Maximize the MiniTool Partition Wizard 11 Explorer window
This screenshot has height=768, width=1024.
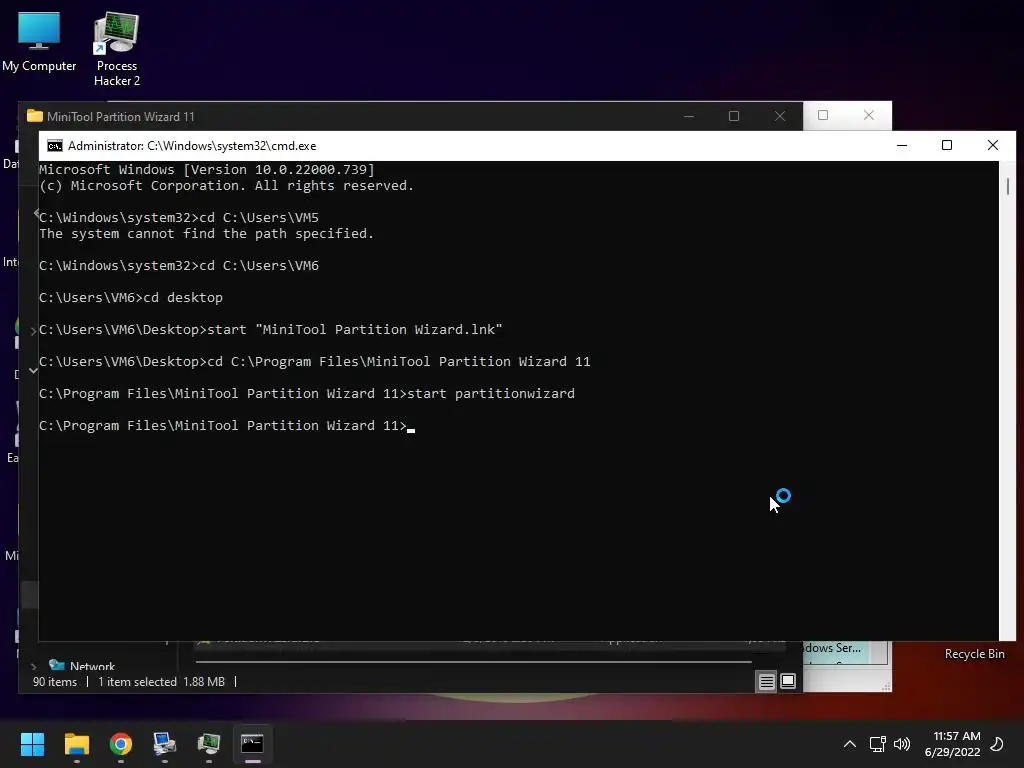coord(734,116)
